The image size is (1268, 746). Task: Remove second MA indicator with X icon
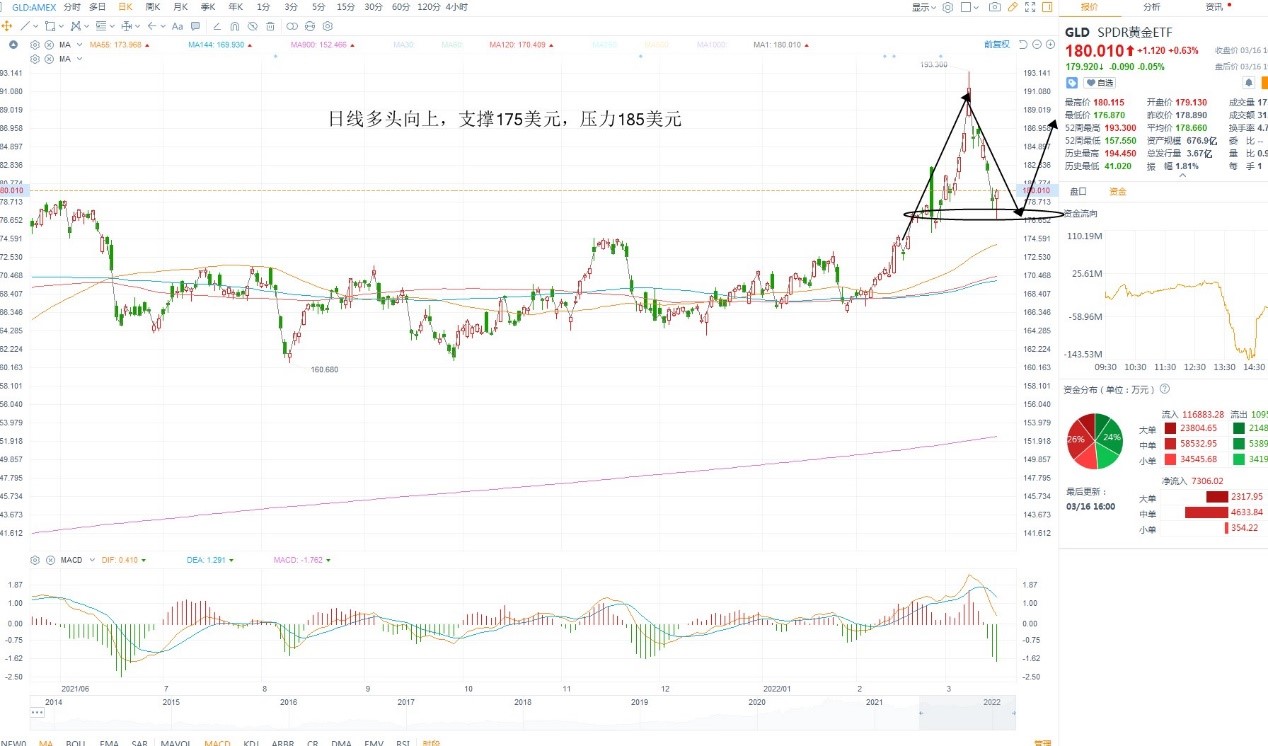(x=49, y=59)
